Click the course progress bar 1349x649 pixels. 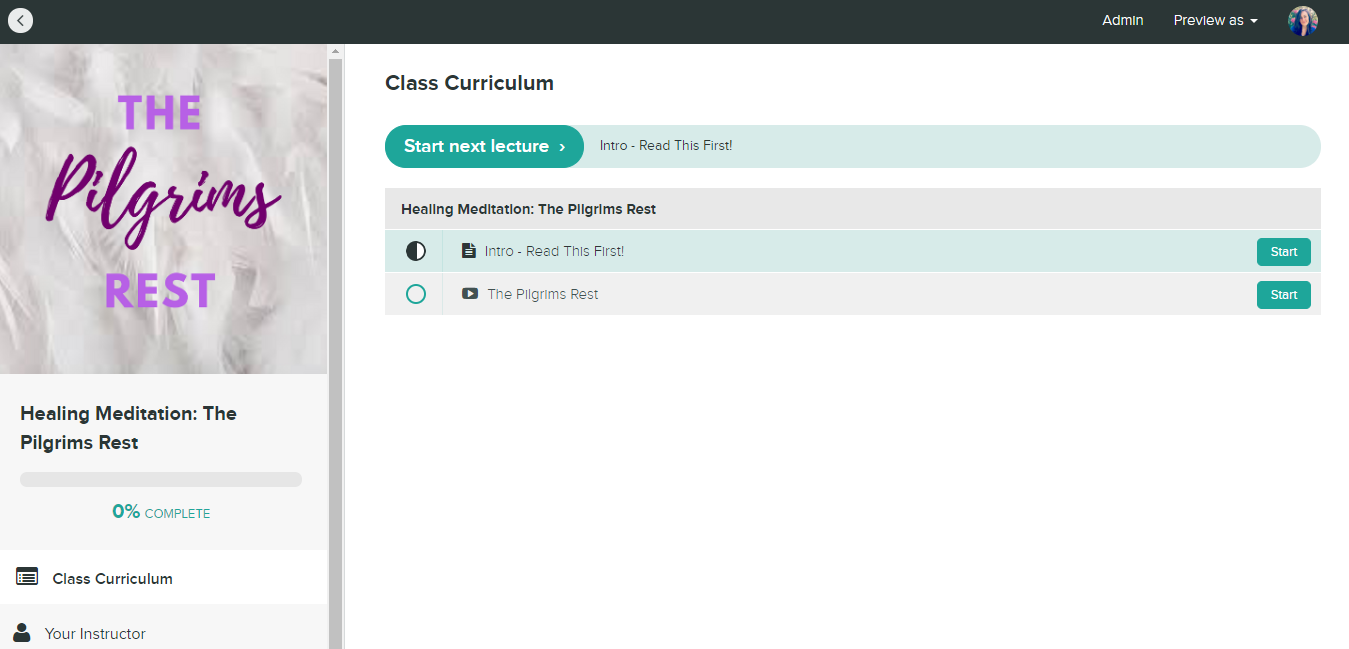(x=161, y=479)
